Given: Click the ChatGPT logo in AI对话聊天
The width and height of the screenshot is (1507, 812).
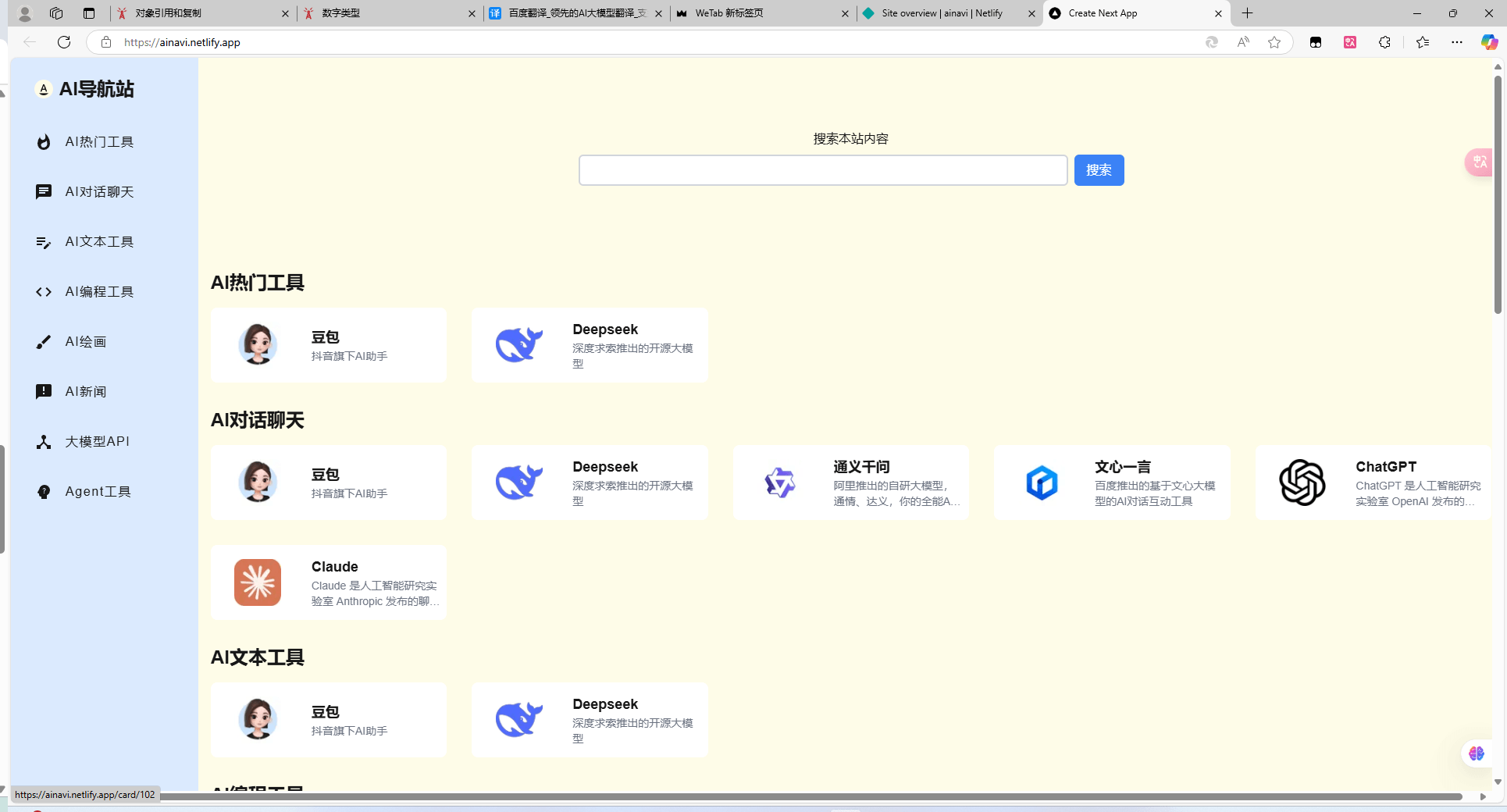Looking at the screenshot, I should tap(1302, 483).
